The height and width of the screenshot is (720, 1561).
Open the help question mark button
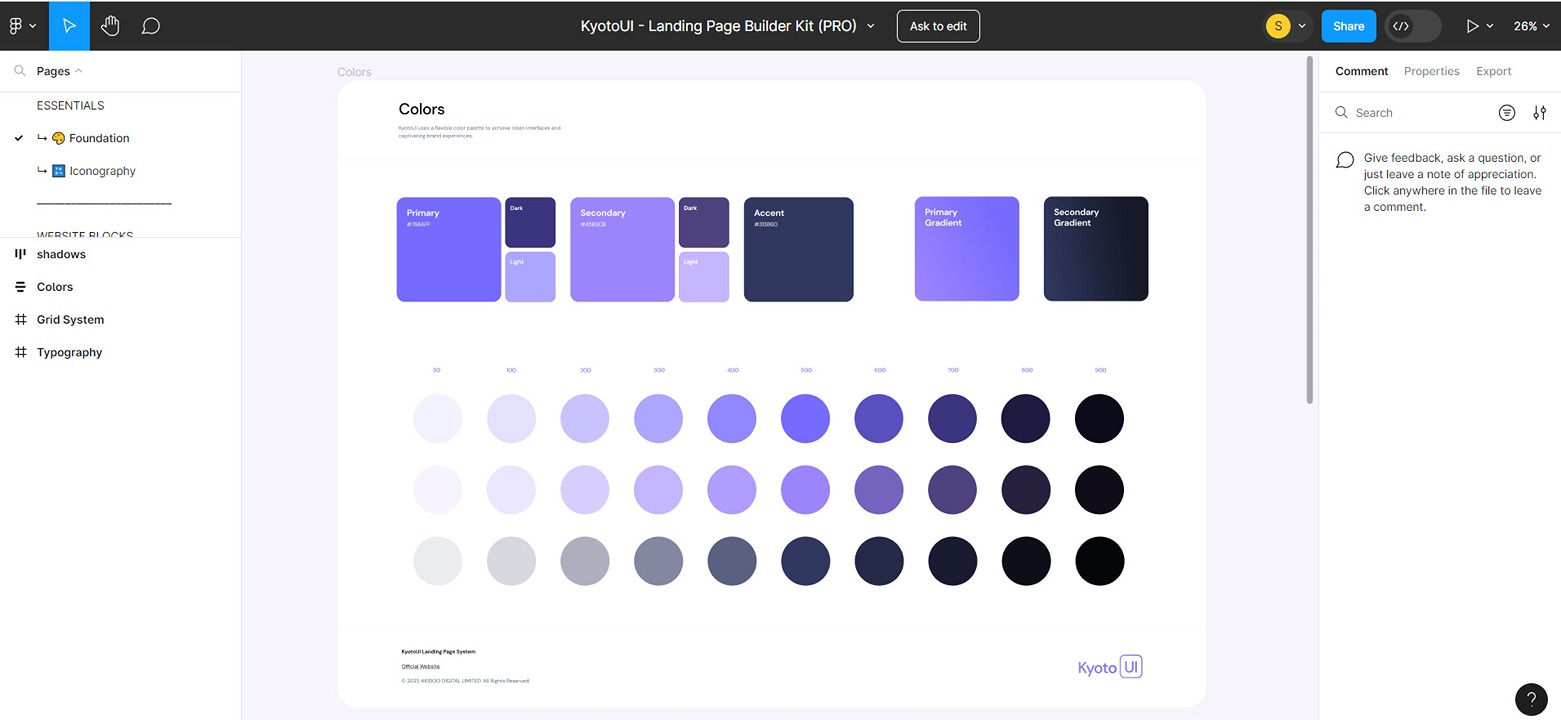click(x=1530, y=699)
